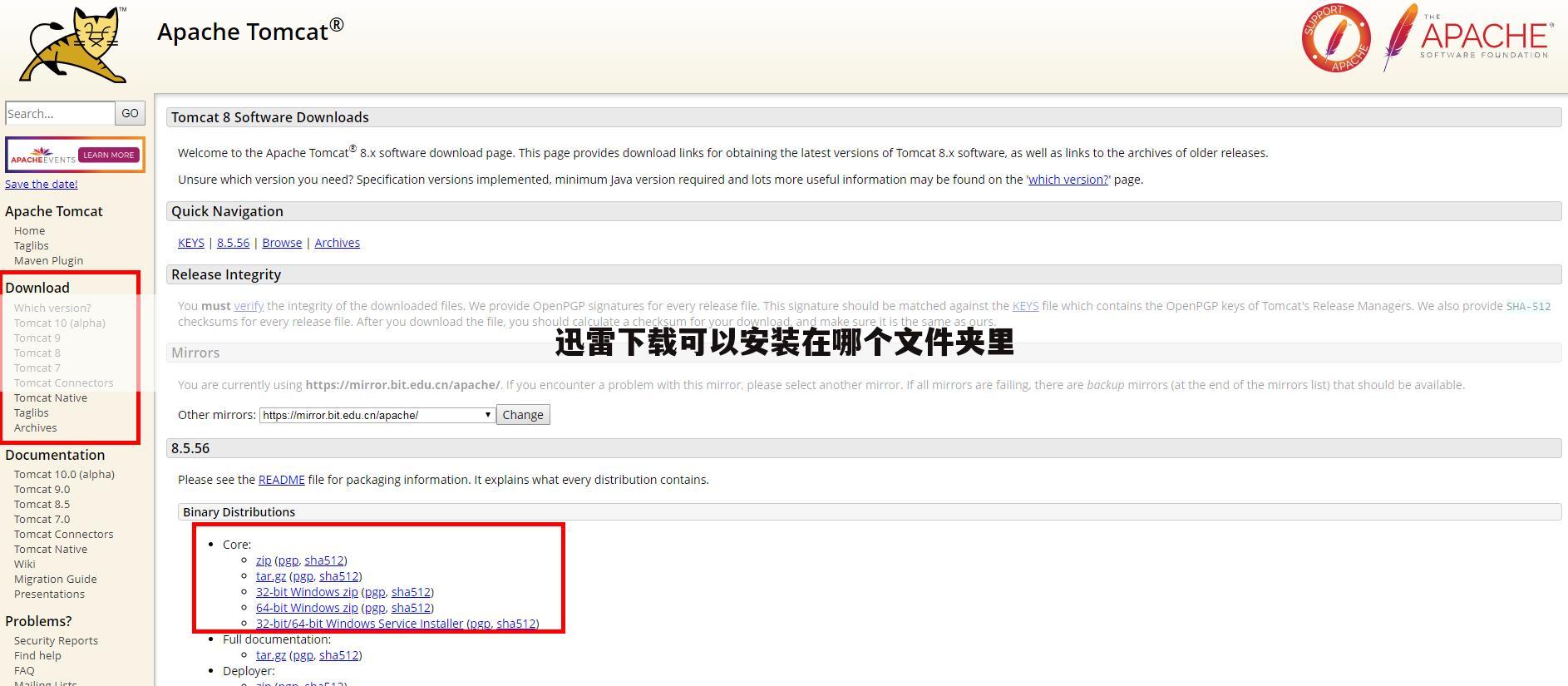Download the Core zip file
The image size is (1568, 686).
264,560
